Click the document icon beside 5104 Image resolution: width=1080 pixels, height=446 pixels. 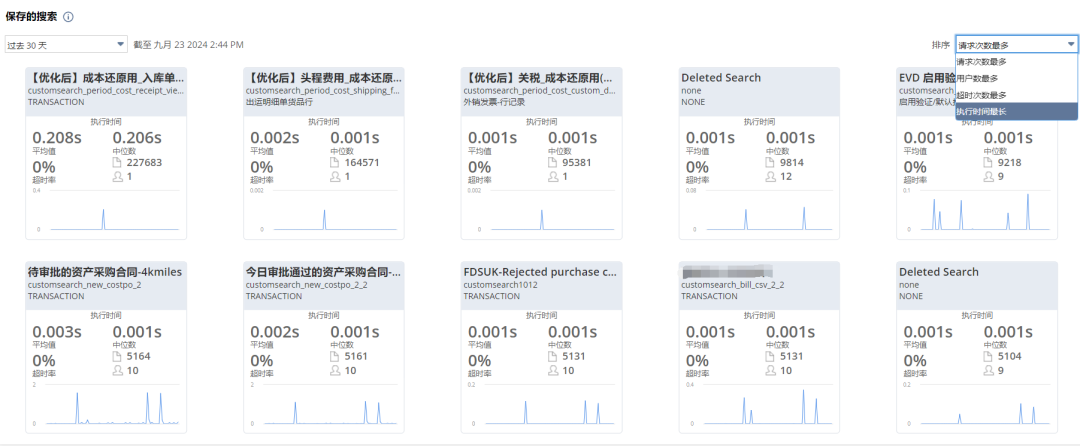tap(989, 357)
